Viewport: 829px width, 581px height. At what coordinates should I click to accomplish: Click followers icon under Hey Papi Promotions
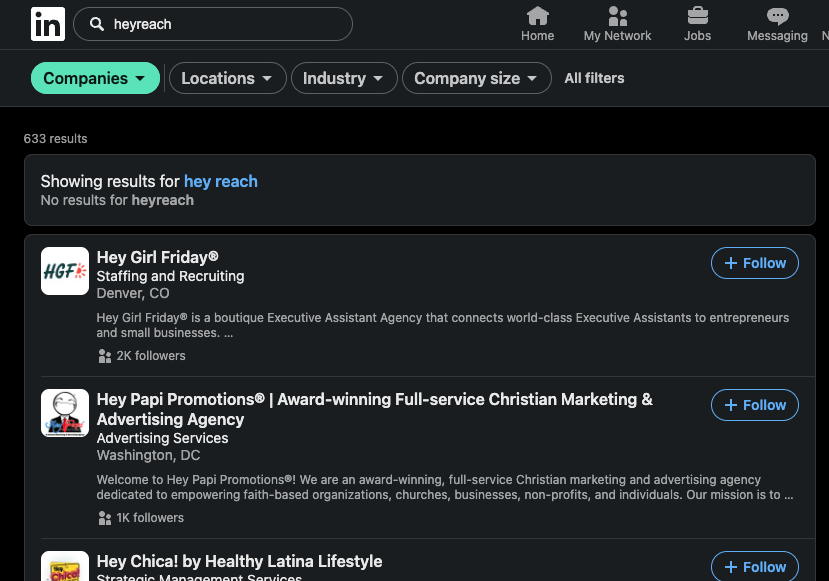[x=105, y=518]
